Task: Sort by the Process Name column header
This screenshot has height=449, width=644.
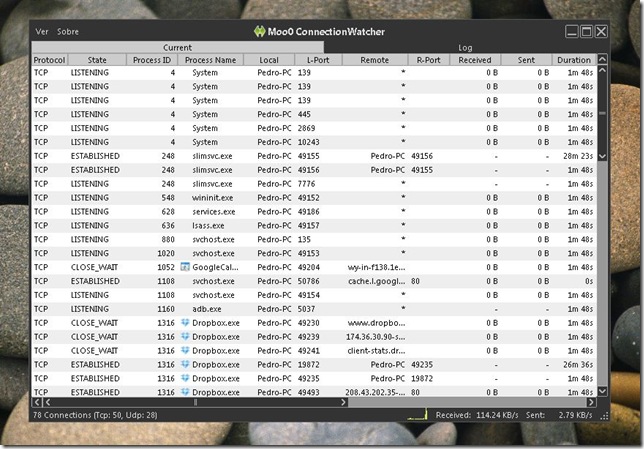Action: point(210,60)
